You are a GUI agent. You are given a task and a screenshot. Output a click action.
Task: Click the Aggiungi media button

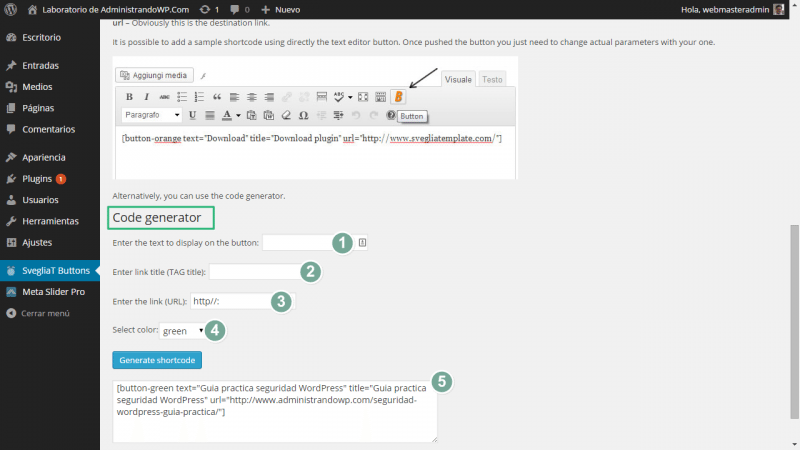(154, 75)
